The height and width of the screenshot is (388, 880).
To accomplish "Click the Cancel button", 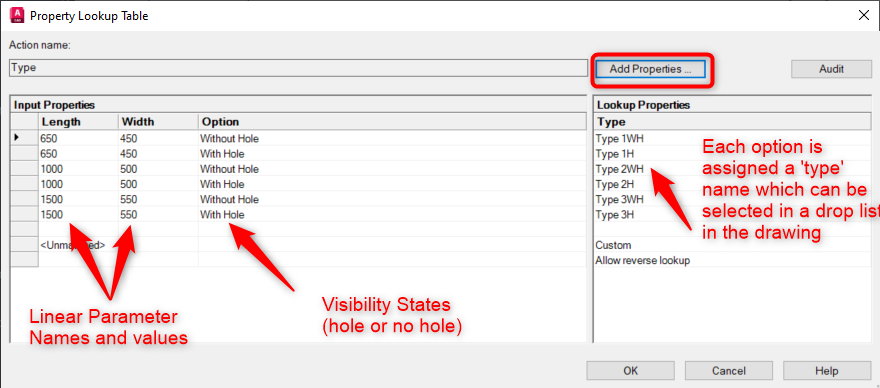I will pyautogui.click(x=728, y=371).
